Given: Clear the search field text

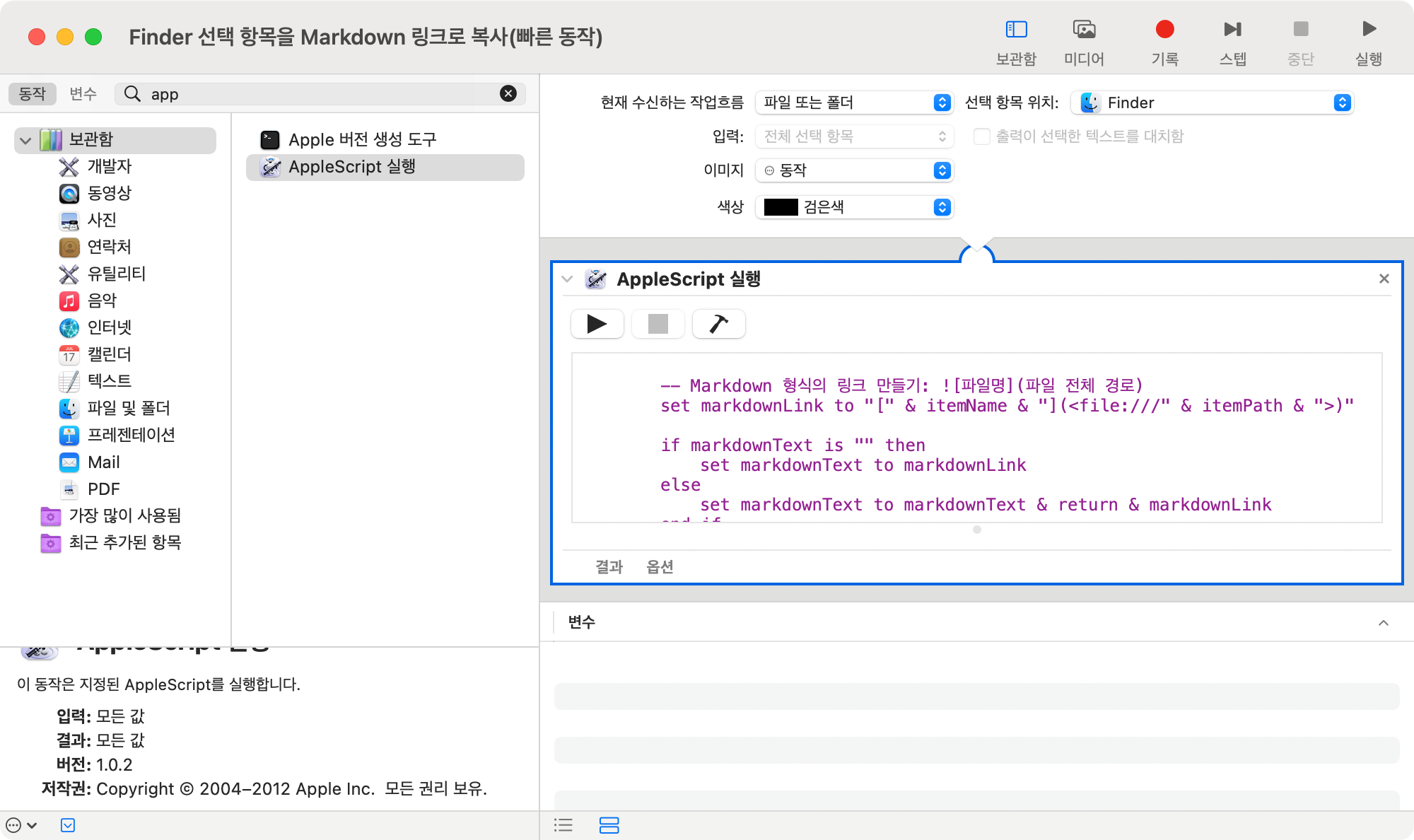Looking at the screenshot, I should click(x=508, y=94).
